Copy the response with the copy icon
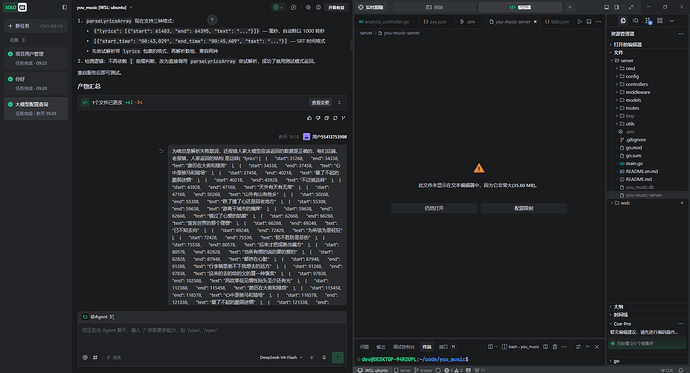Screen dimensions: 690x373 click(327, 118)
